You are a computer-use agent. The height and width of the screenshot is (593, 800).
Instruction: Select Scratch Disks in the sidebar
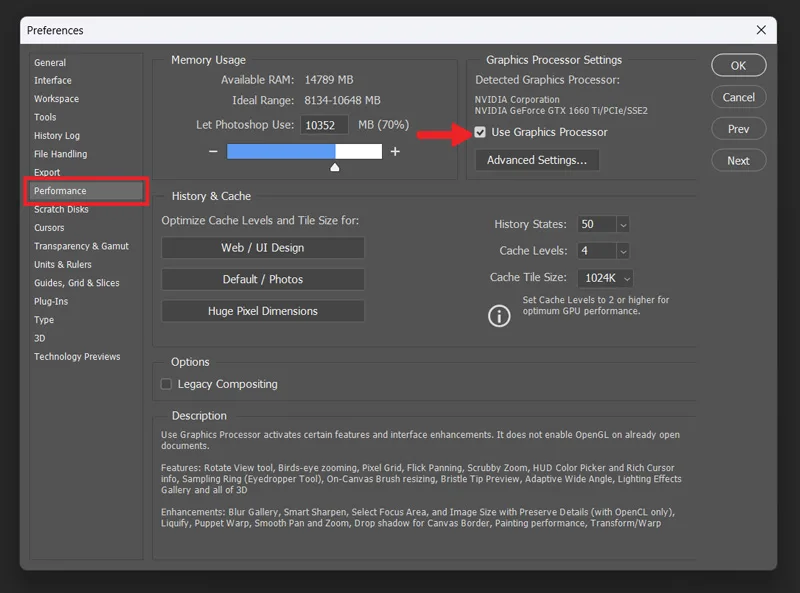pos(61,209)
